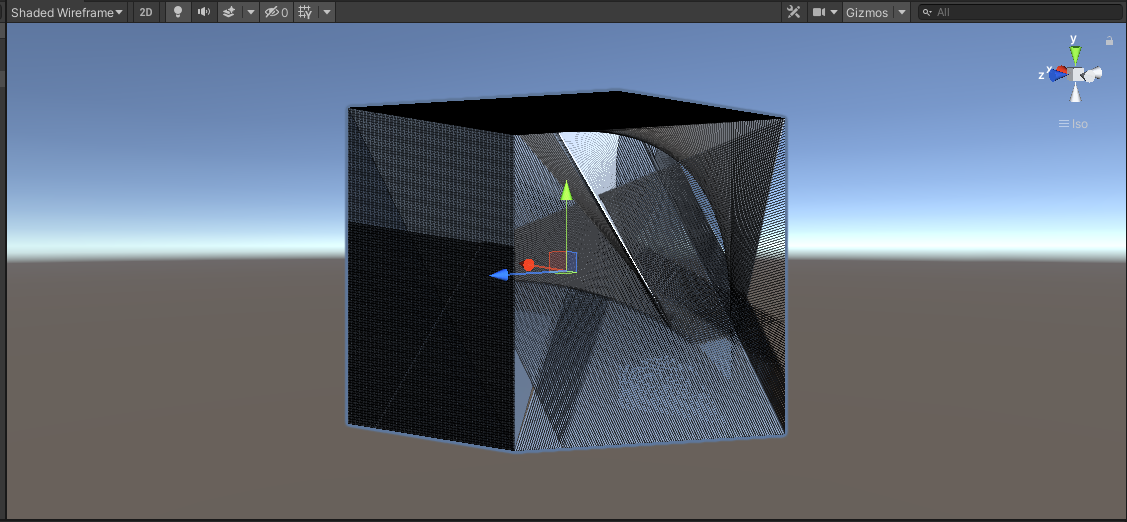Toggle scene lighting with the bulb icon
Screen dimensions: 1127x522
click(178, 12)
